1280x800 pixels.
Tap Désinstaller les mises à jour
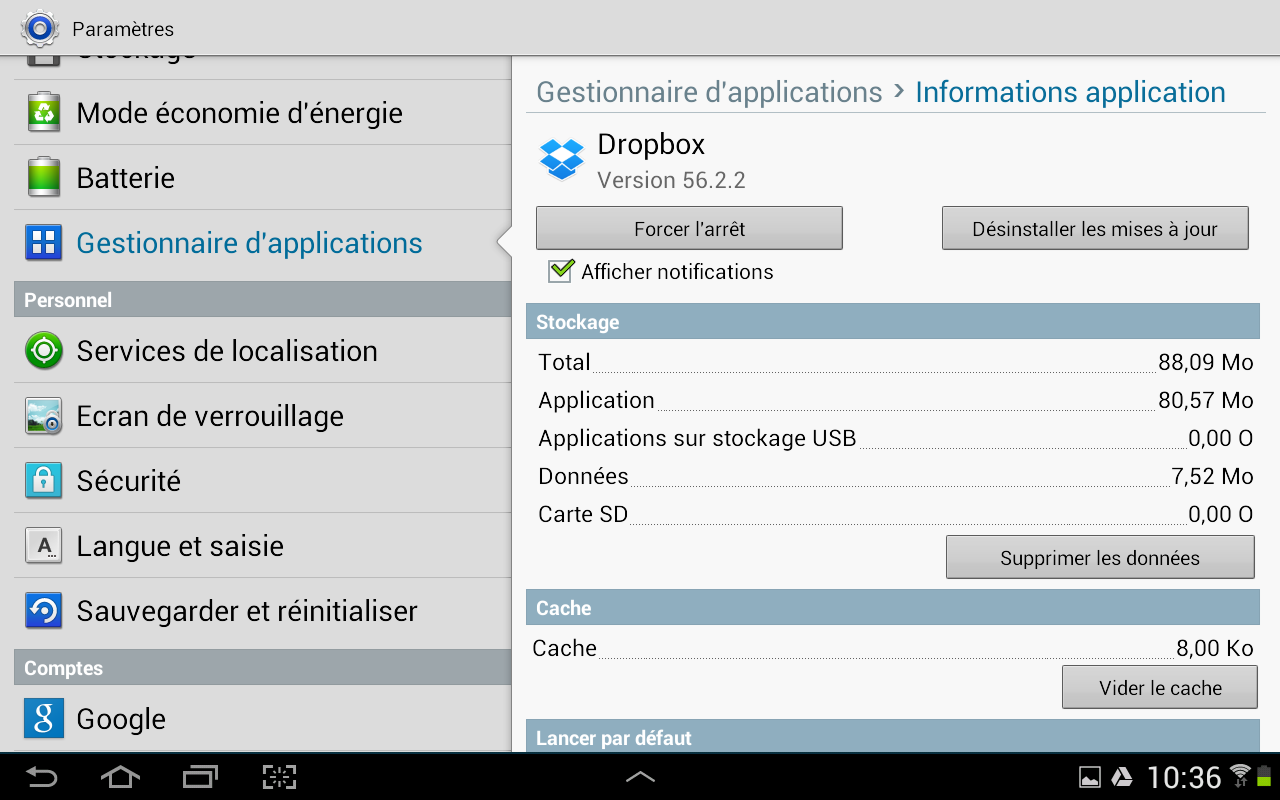[1095, 228]
